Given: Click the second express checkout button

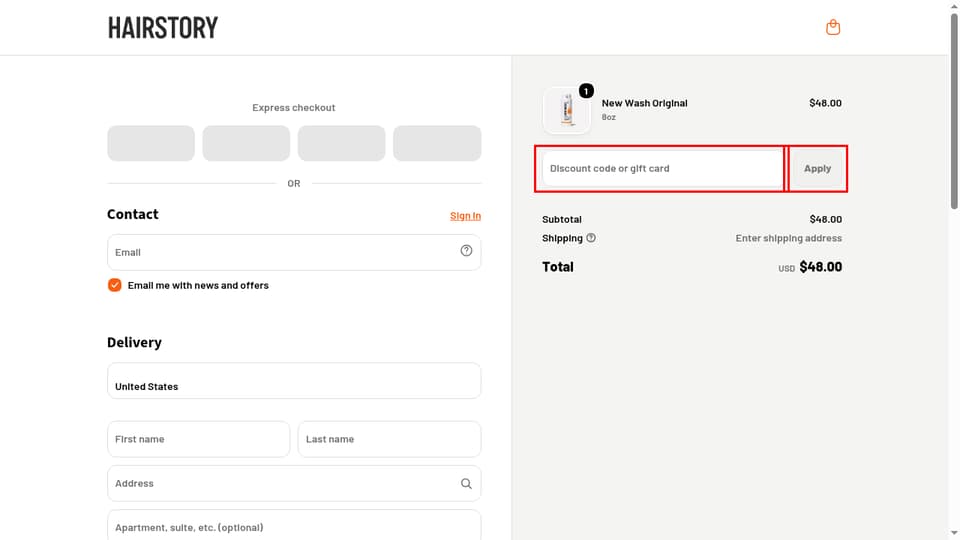Looking at the screenshot, I should 246,143.
